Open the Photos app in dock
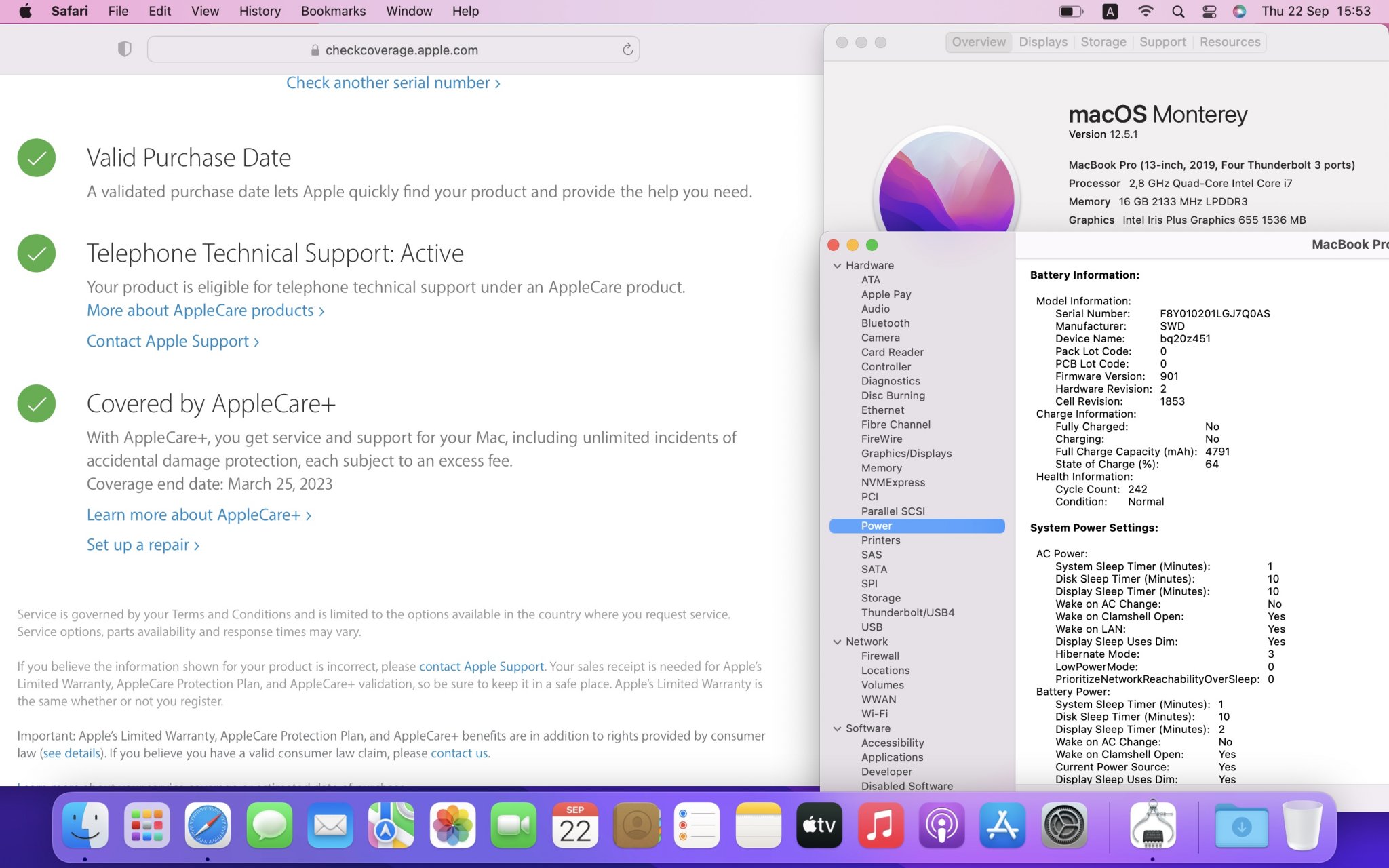Image resolution: width=1389 pixels, height=868 pixels. [452, 825]
